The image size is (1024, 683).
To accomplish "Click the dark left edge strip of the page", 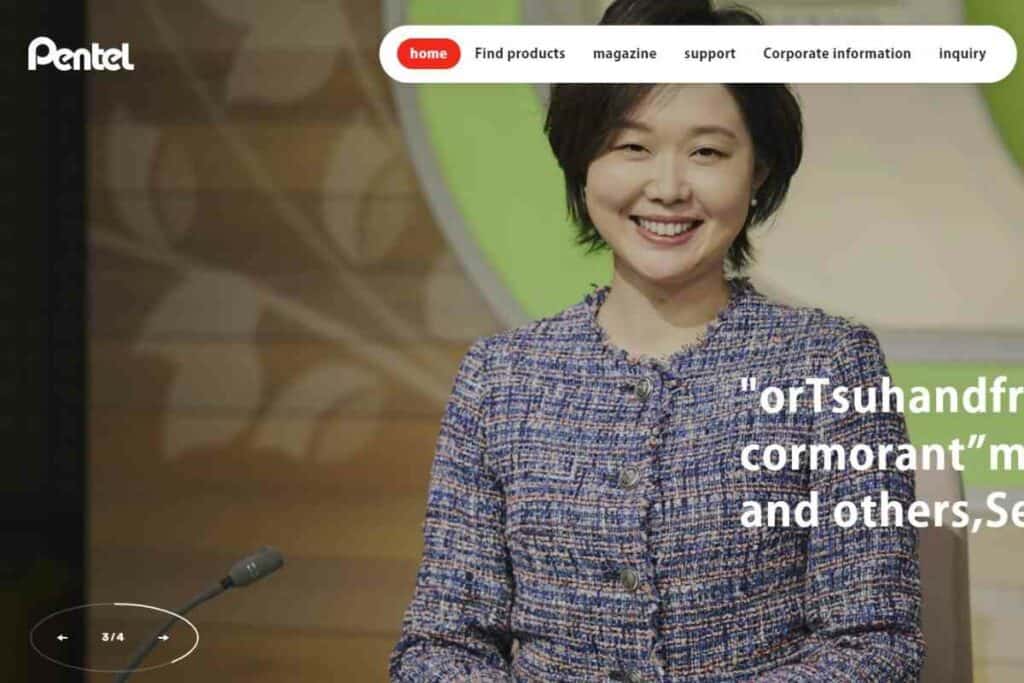I will (x=42, y=342).
